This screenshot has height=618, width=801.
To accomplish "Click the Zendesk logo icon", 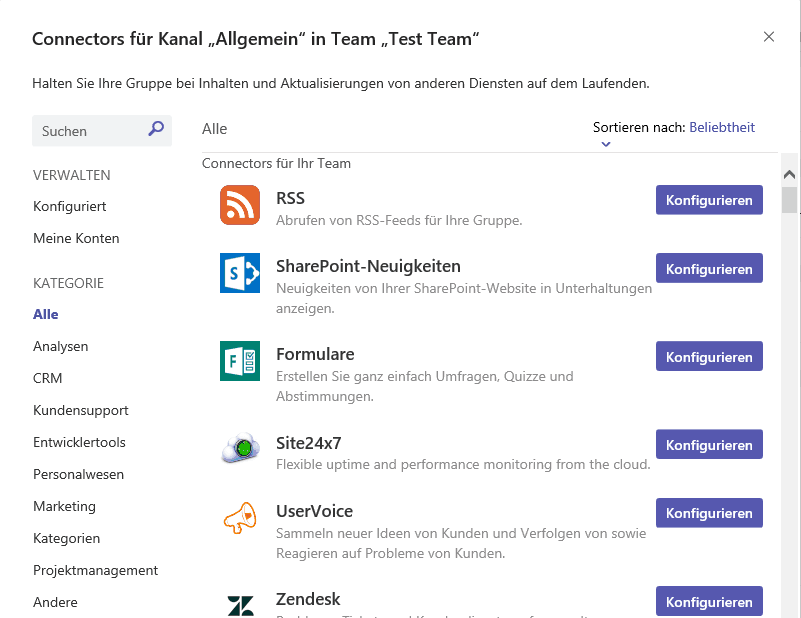I will pyautogui.click(x=240, y=604).
